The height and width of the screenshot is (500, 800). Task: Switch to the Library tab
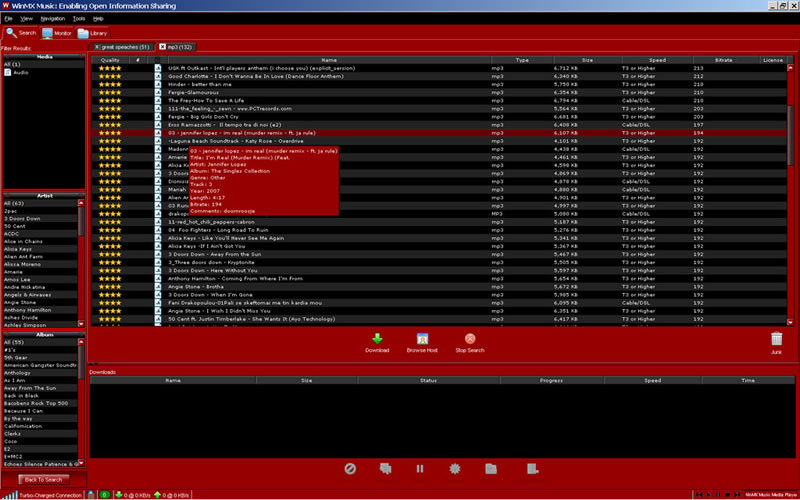(92, 33)
